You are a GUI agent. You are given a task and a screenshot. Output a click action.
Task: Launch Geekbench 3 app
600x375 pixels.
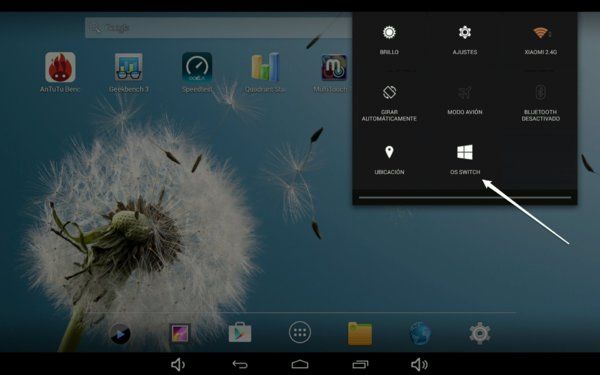(x=129, y=72)
